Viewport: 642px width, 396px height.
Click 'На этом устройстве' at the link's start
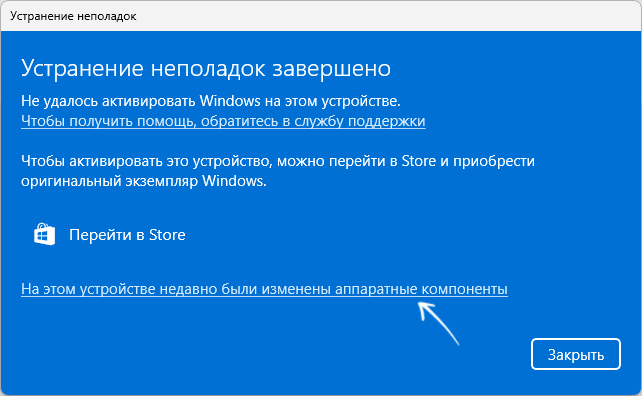click(x=88, y=289)
